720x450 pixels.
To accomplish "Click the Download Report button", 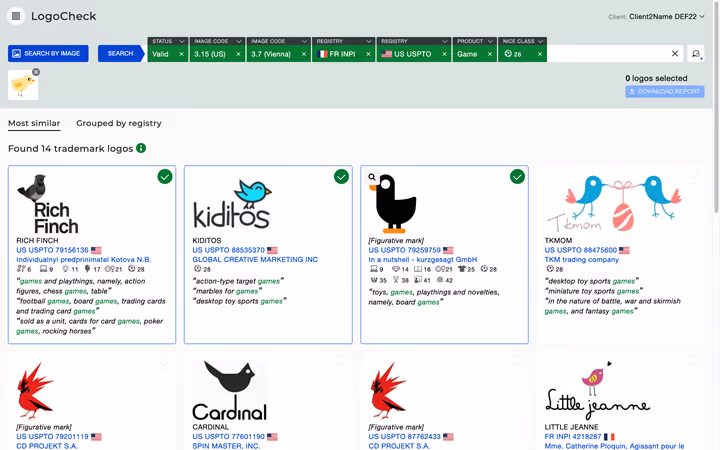I will tap(664, 91).
